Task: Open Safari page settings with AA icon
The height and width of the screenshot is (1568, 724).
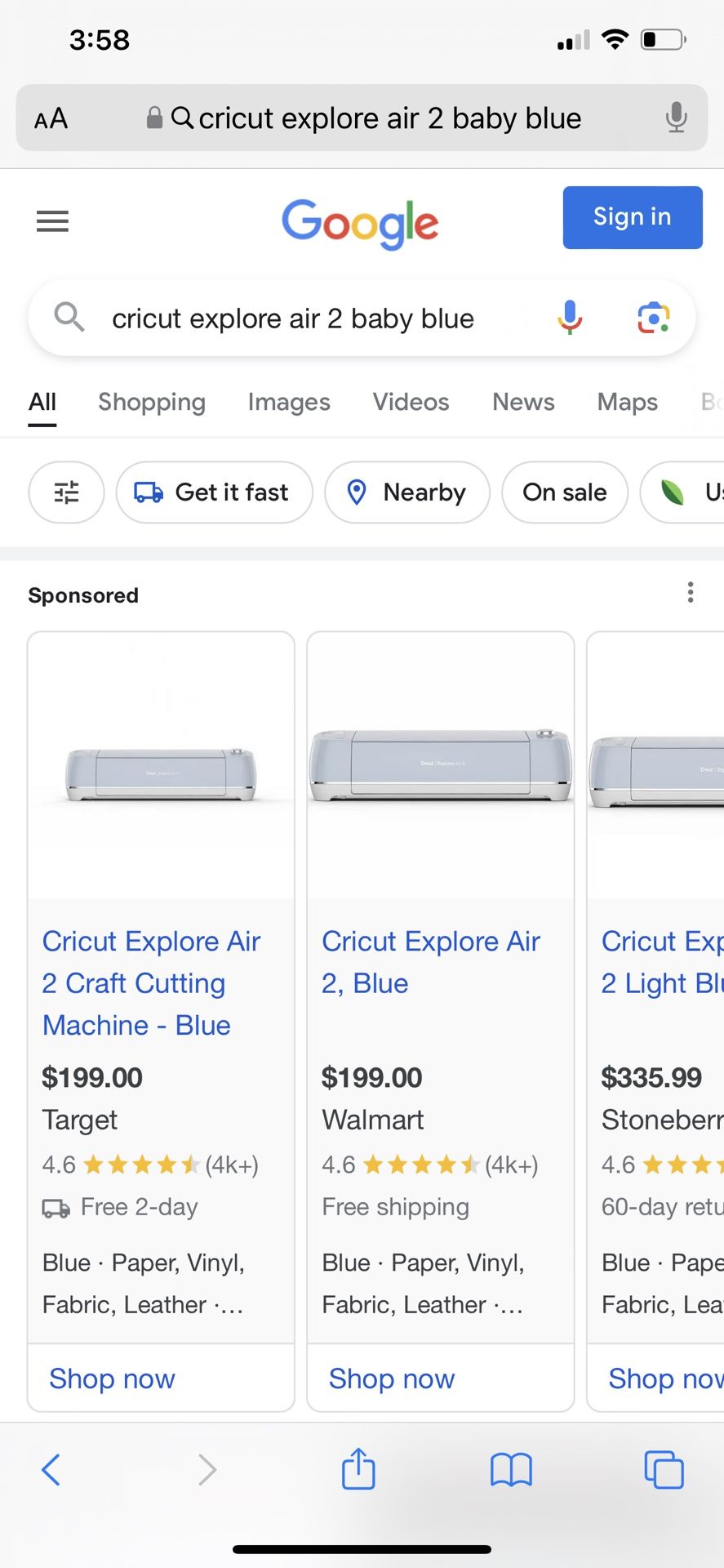Action: [x=50, y=118]
